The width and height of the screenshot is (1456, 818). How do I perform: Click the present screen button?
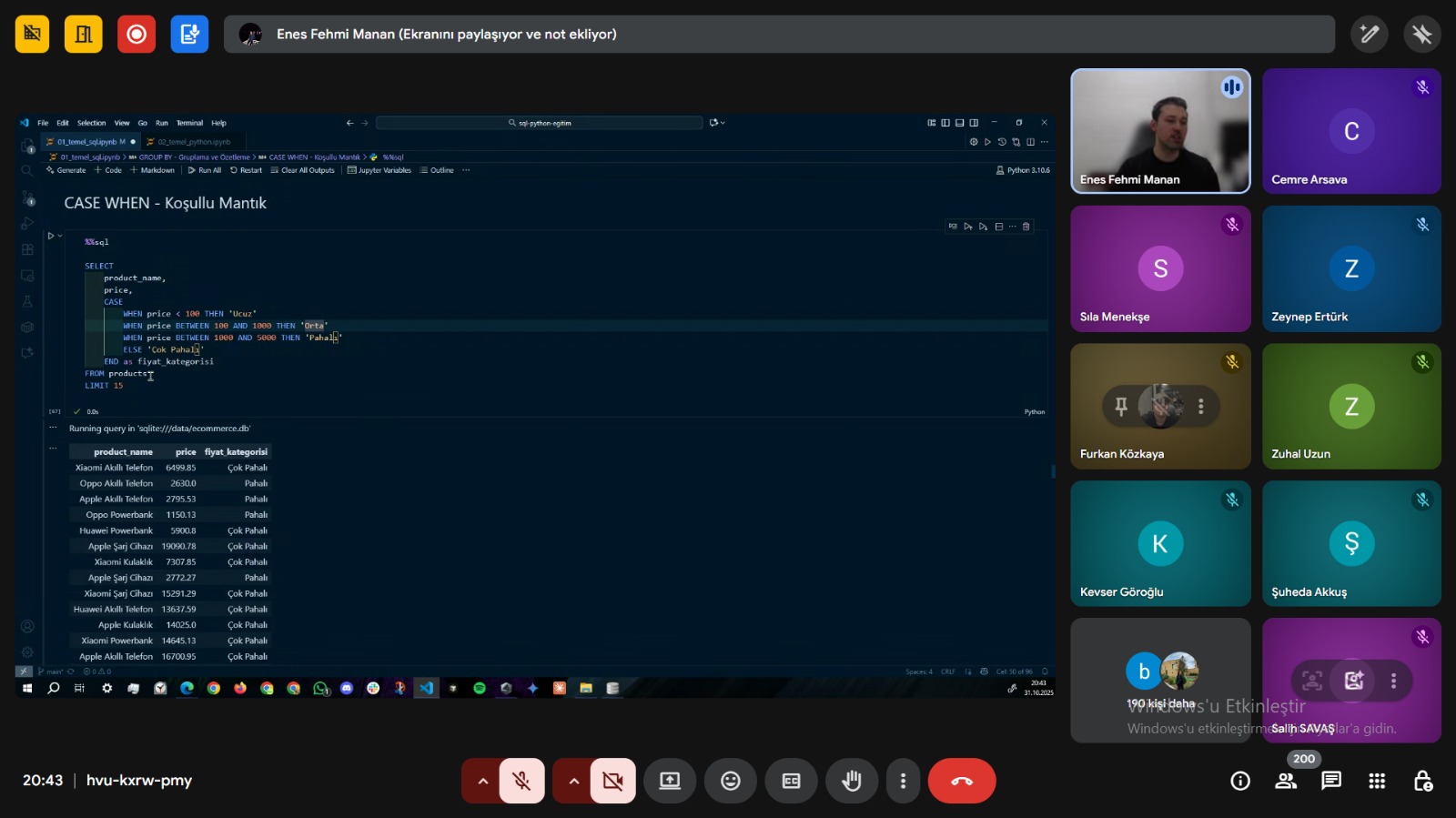click(670, 781)
